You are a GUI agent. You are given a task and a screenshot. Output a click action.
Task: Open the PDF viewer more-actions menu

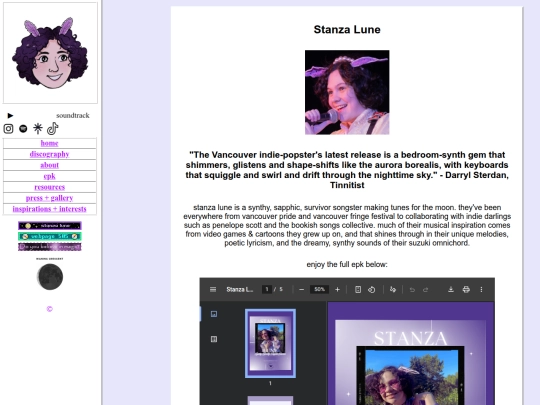pyautogui.click(x=481, y=289)
